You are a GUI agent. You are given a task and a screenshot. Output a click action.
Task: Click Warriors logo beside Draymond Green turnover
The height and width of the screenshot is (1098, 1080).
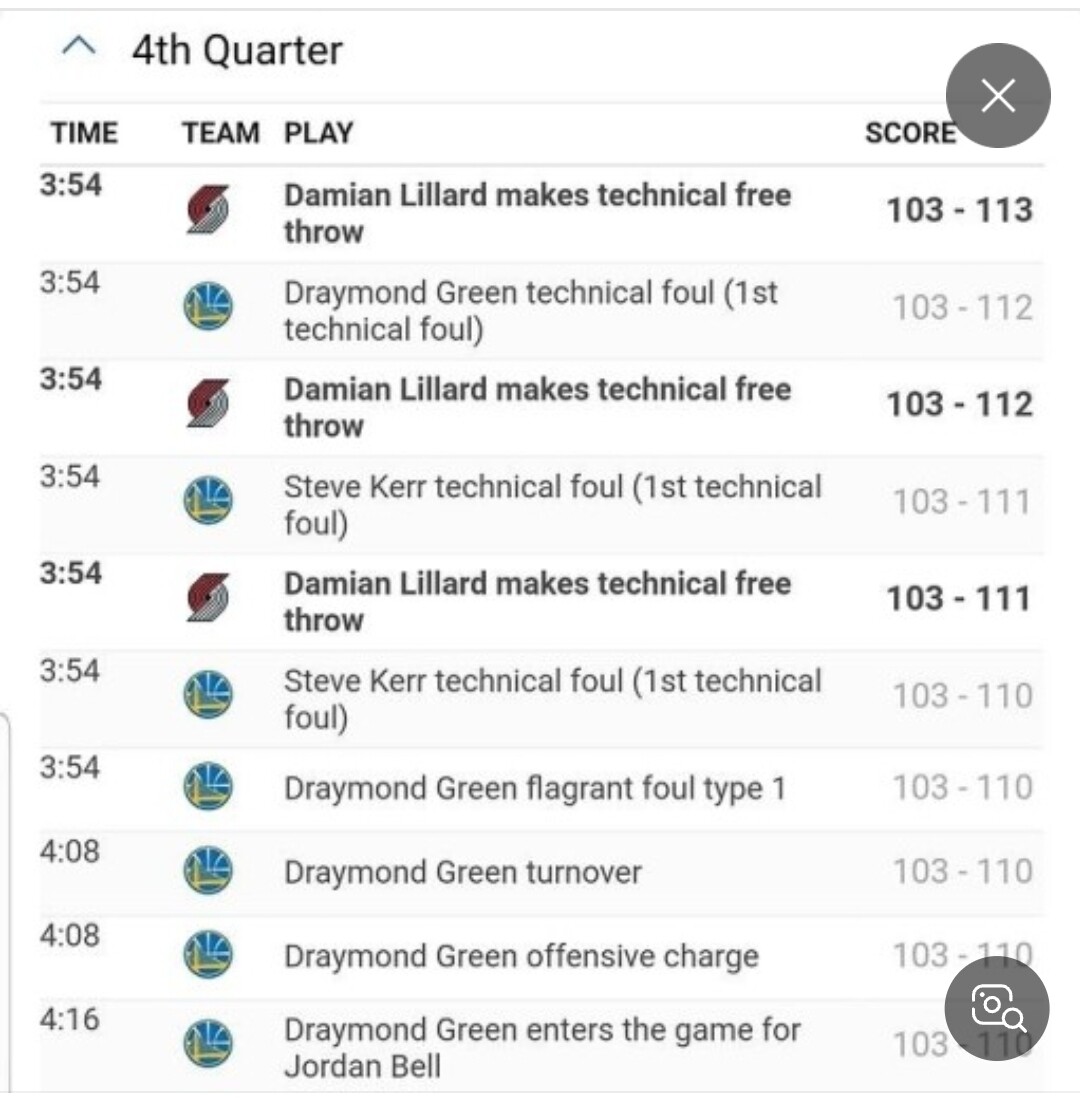click(x=208, y=871)
